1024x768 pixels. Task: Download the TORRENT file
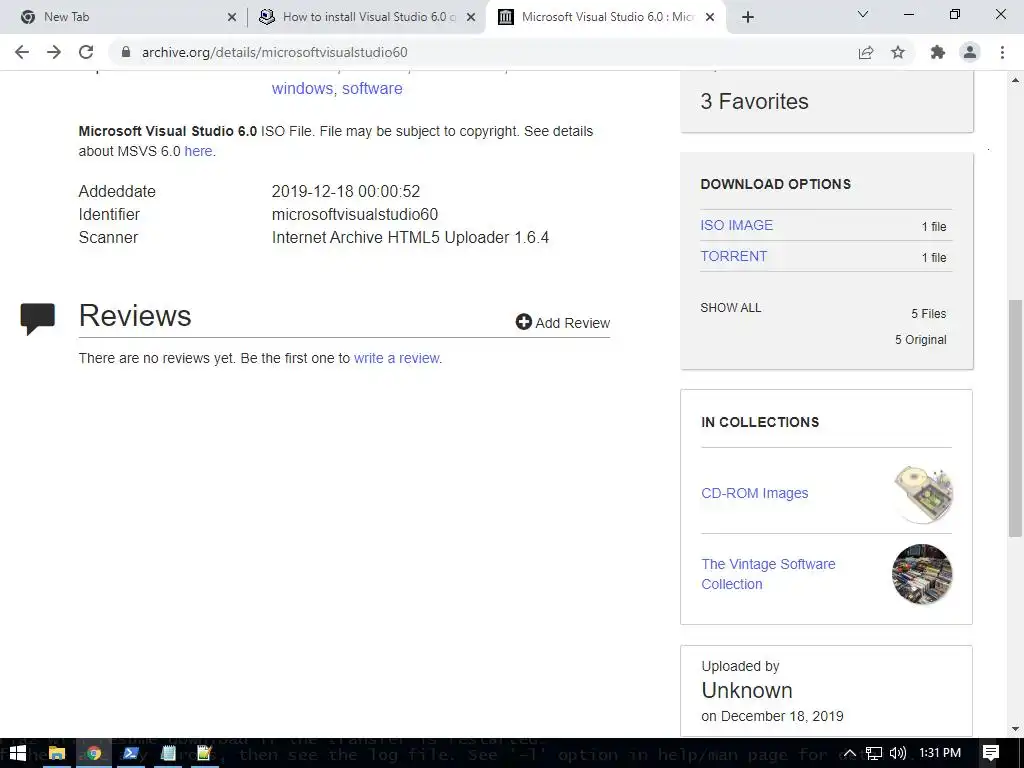734,256
